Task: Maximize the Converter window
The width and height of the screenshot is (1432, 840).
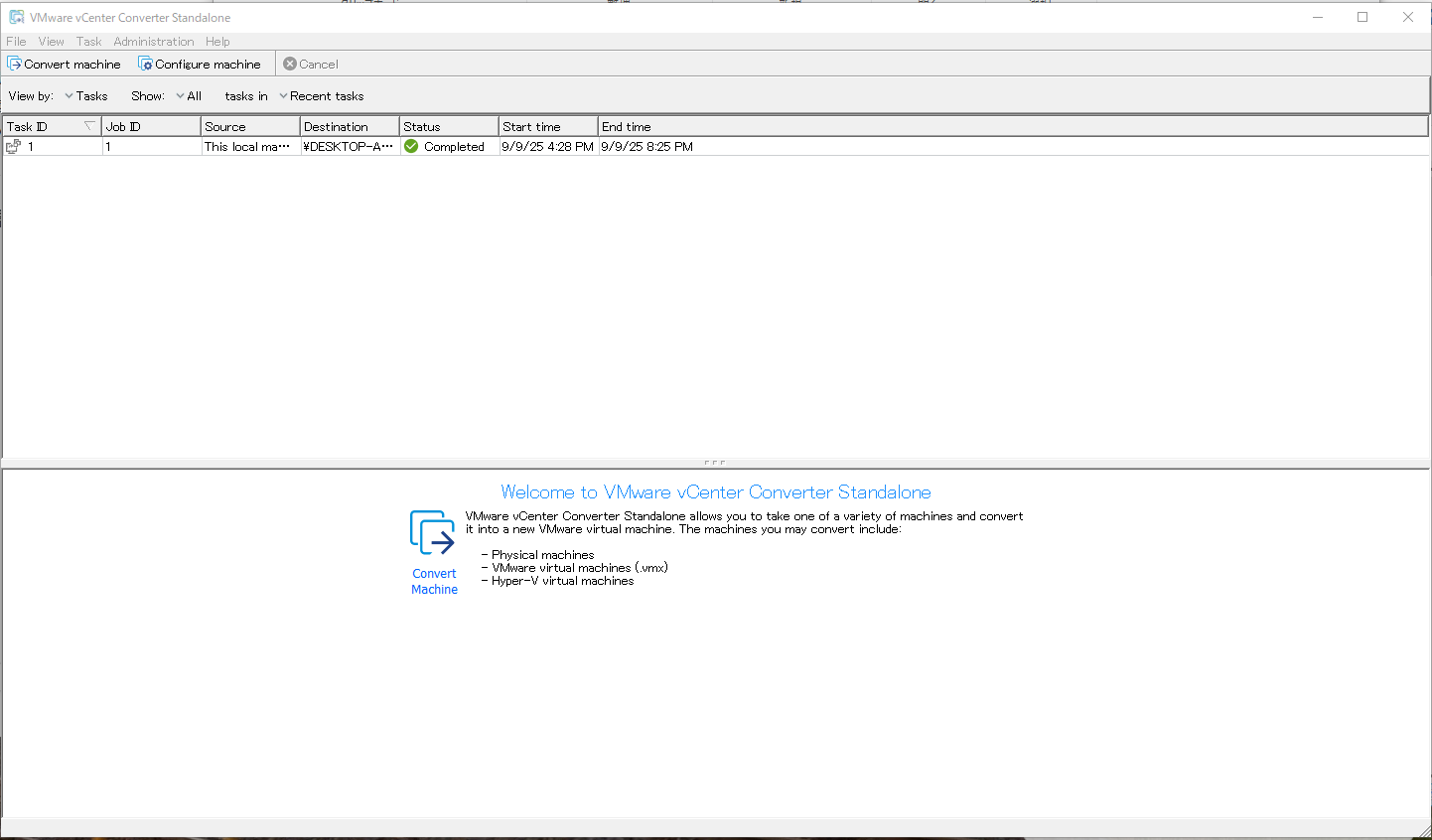Action: 1362,17
